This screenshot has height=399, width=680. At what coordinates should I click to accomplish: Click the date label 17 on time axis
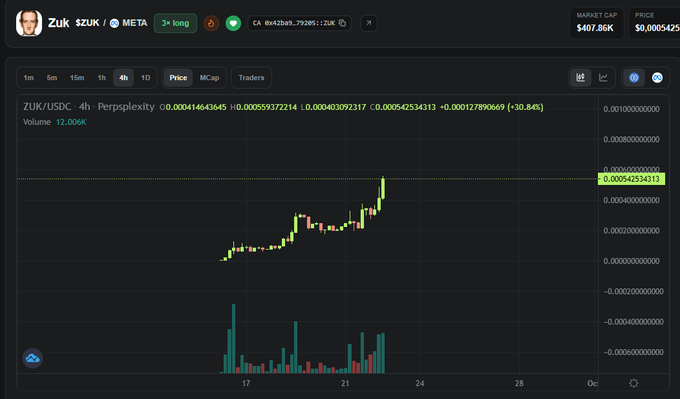point(246,383)
